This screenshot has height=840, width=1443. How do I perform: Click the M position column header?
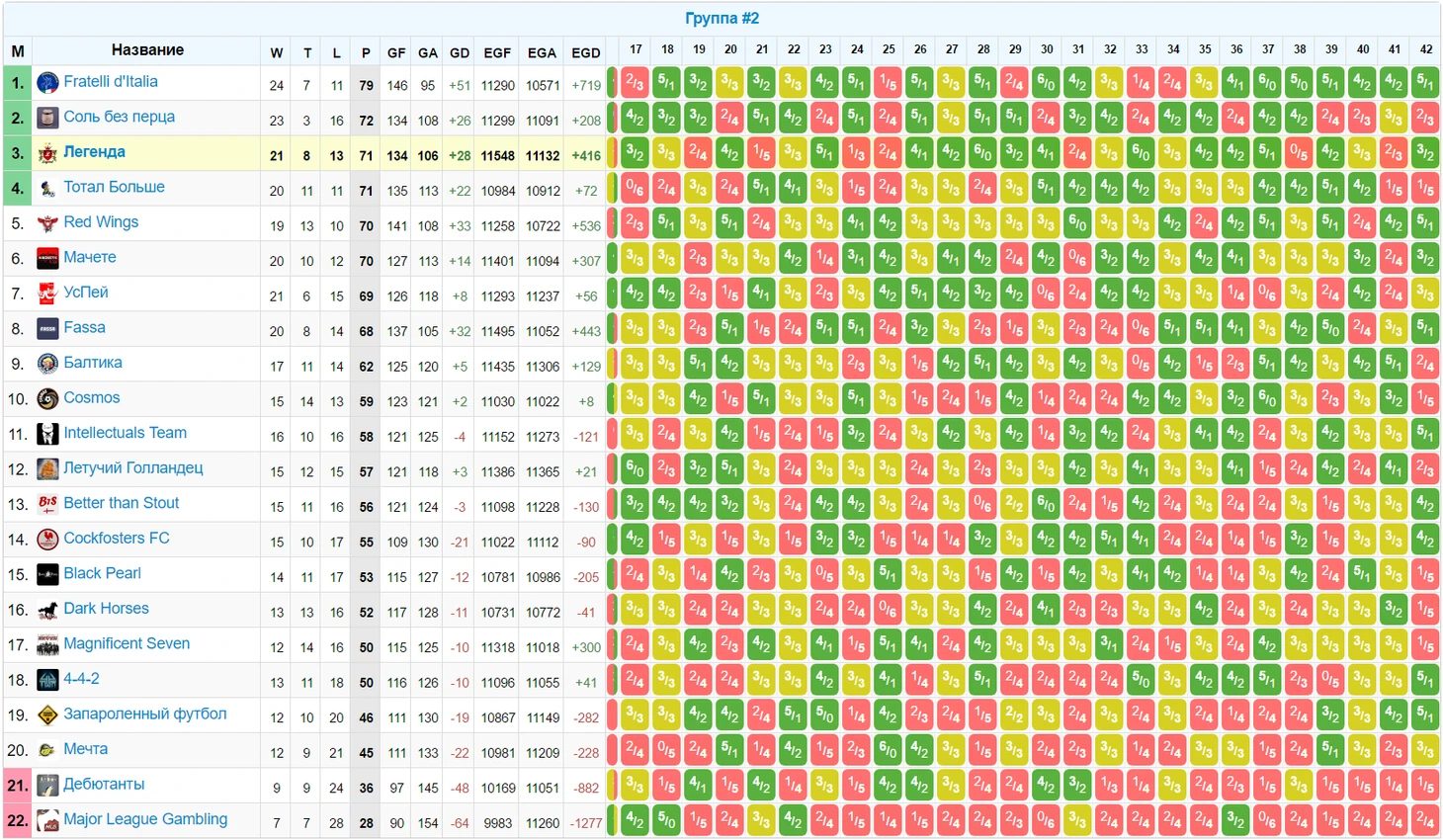(x=18, y=51)
